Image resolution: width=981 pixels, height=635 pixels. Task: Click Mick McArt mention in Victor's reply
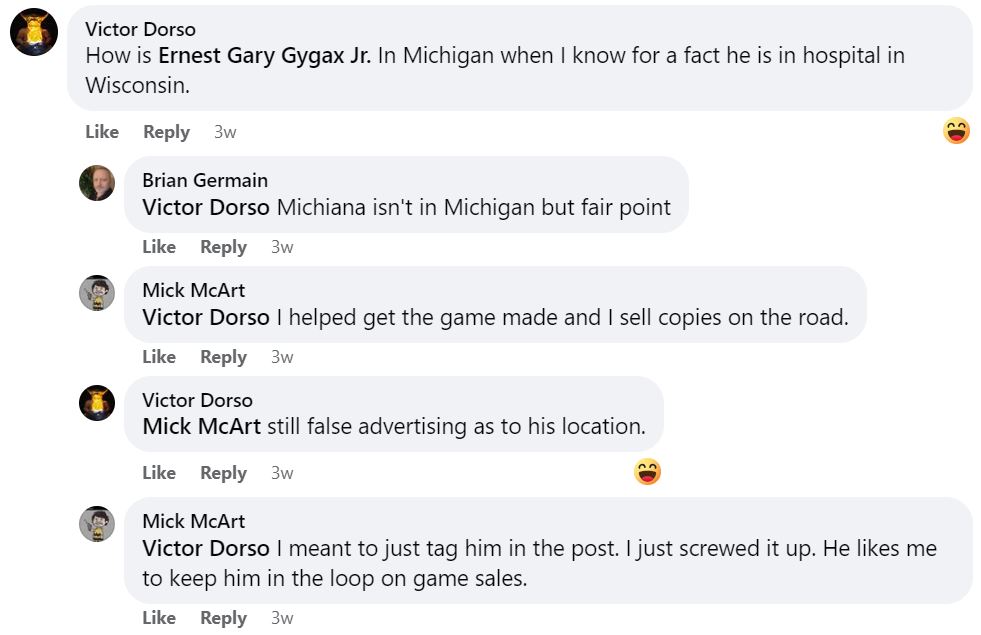[202, 427]
